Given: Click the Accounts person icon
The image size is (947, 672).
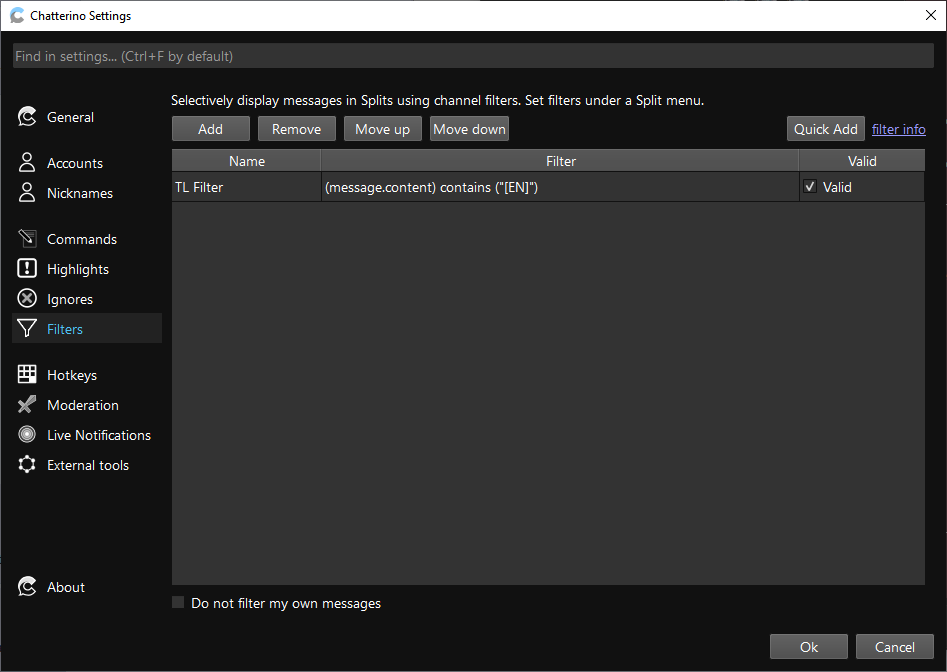Looking at the screenshot, I should (x=27, y=162).
